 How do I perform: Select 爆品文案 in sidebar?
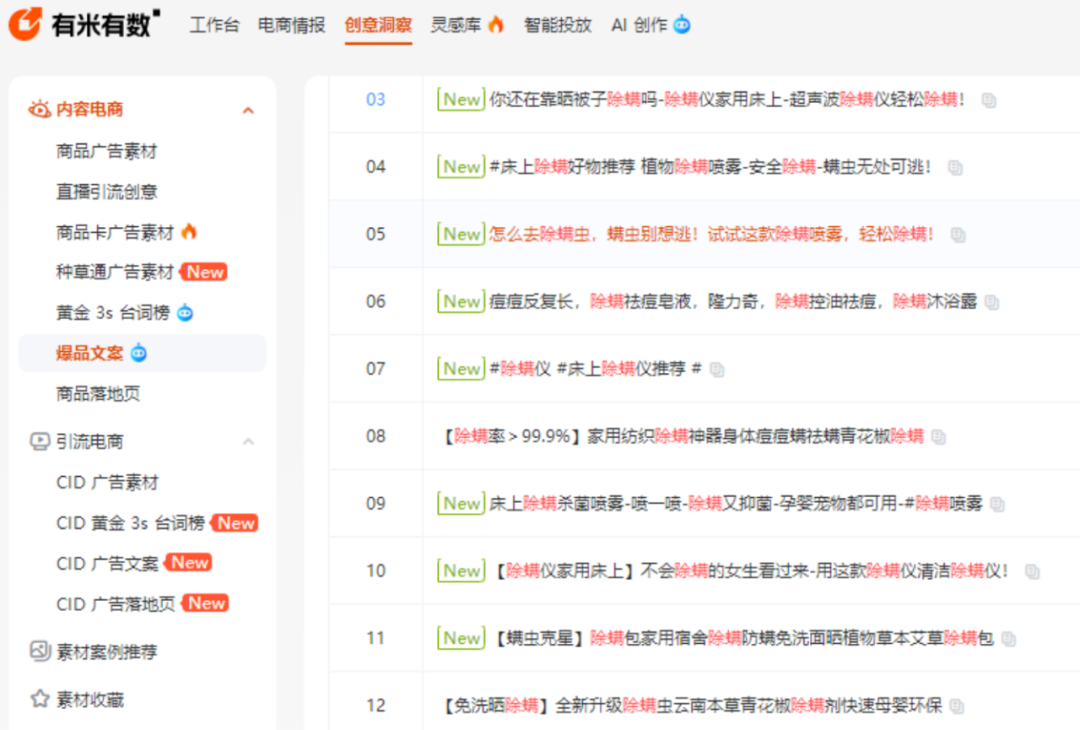[x=90, y=353]
